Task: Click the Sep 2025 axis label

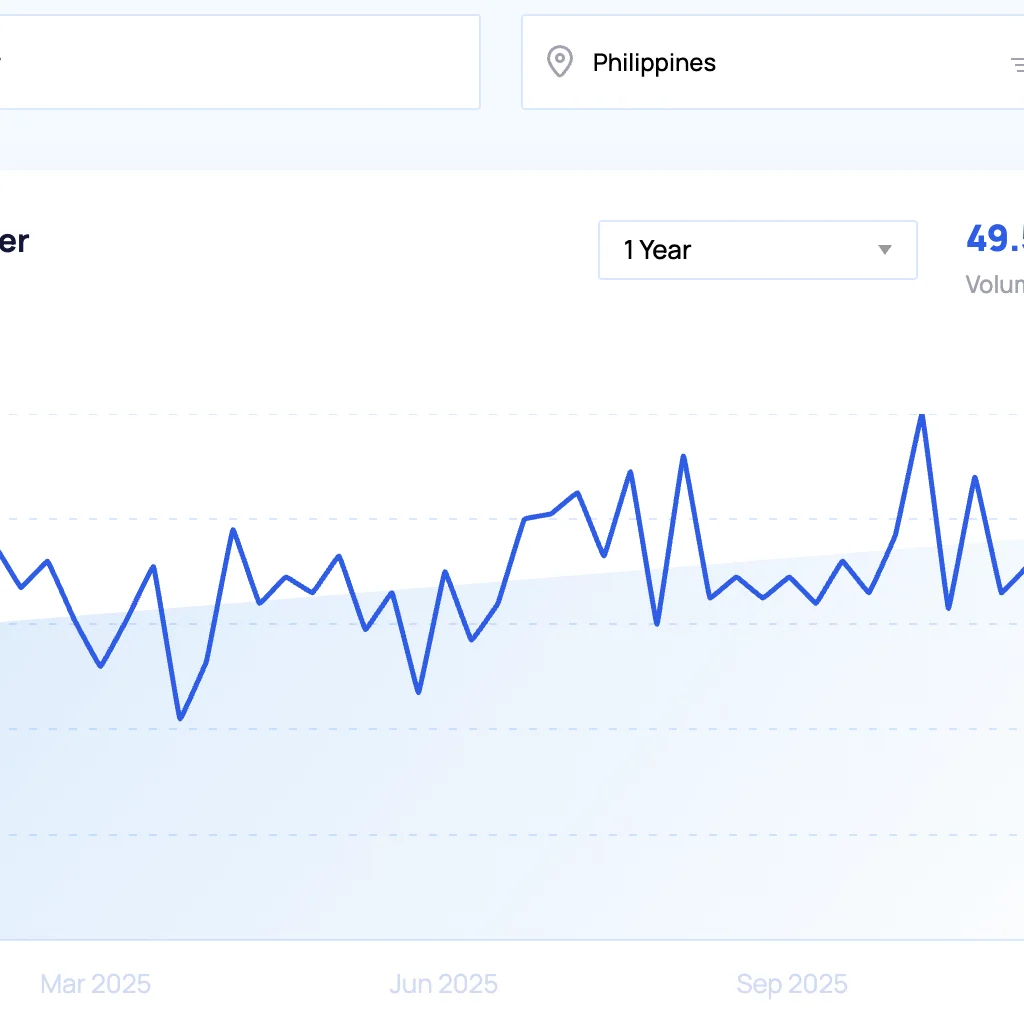Action: pos(792,983)
